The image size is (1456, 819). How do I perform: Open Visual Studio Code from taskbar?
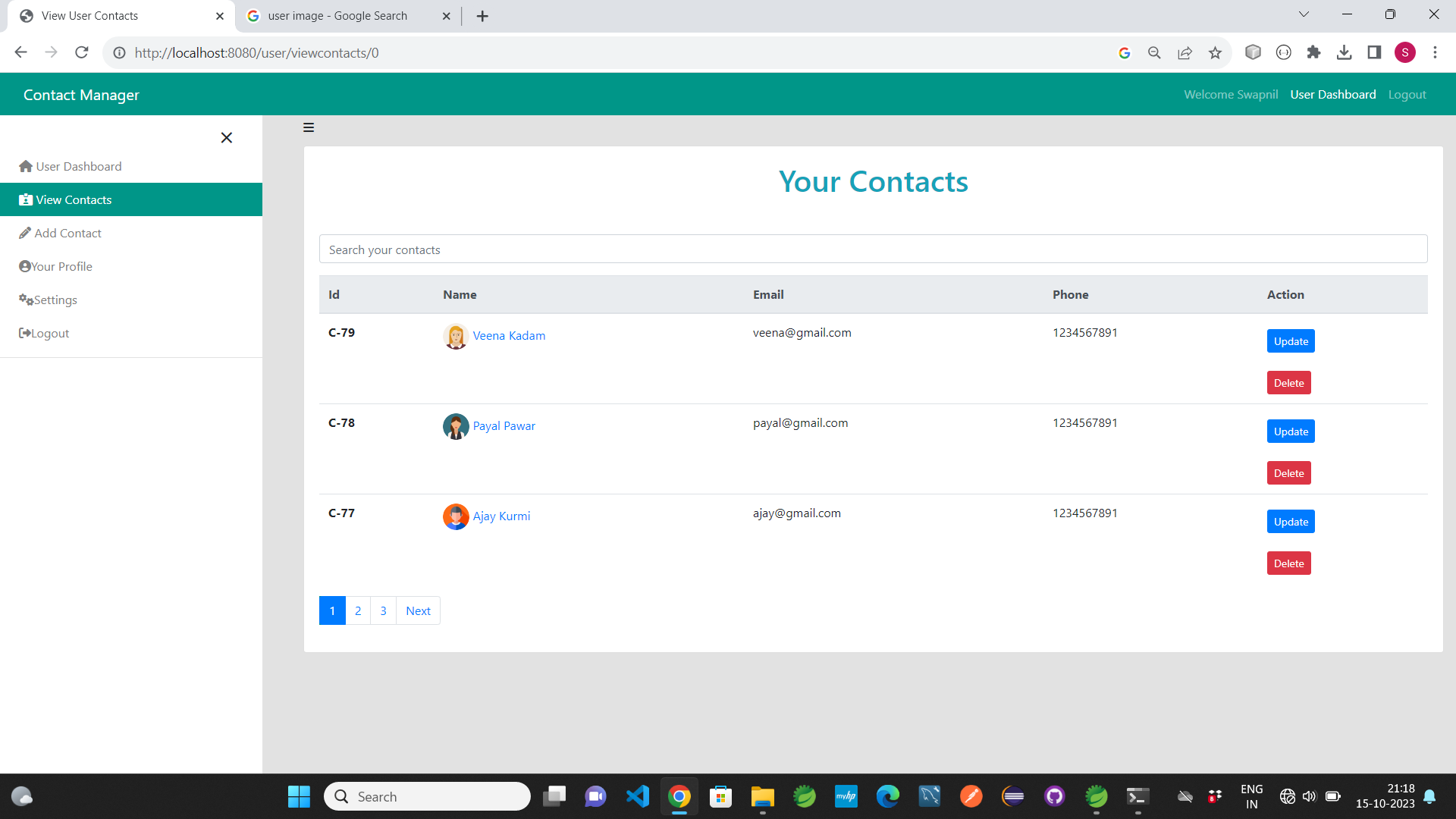point(637,796)
